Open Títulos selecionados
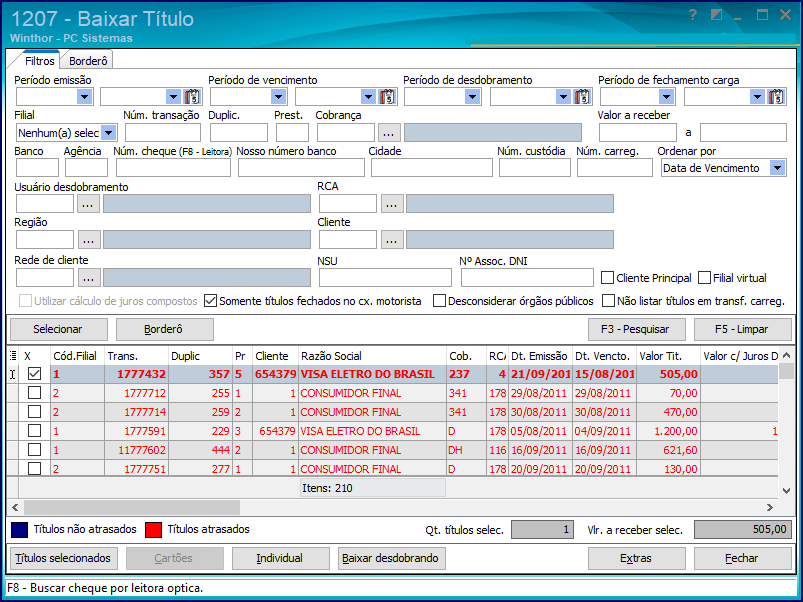Viewport: 803px width, 602px height. pyautogui.click(x=64, y=558)
